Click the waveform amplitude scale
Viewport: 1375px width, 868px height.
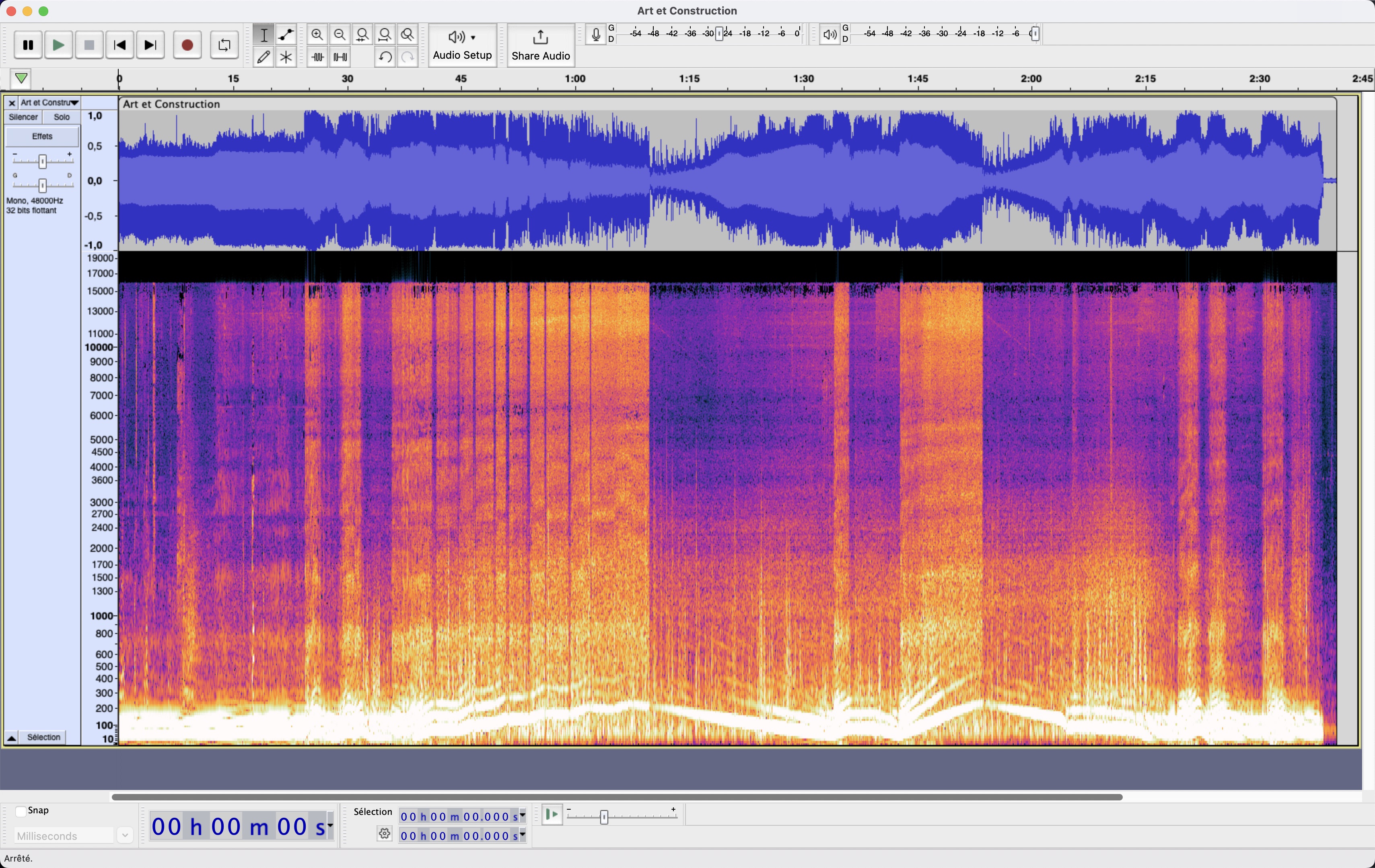[99, 181]
